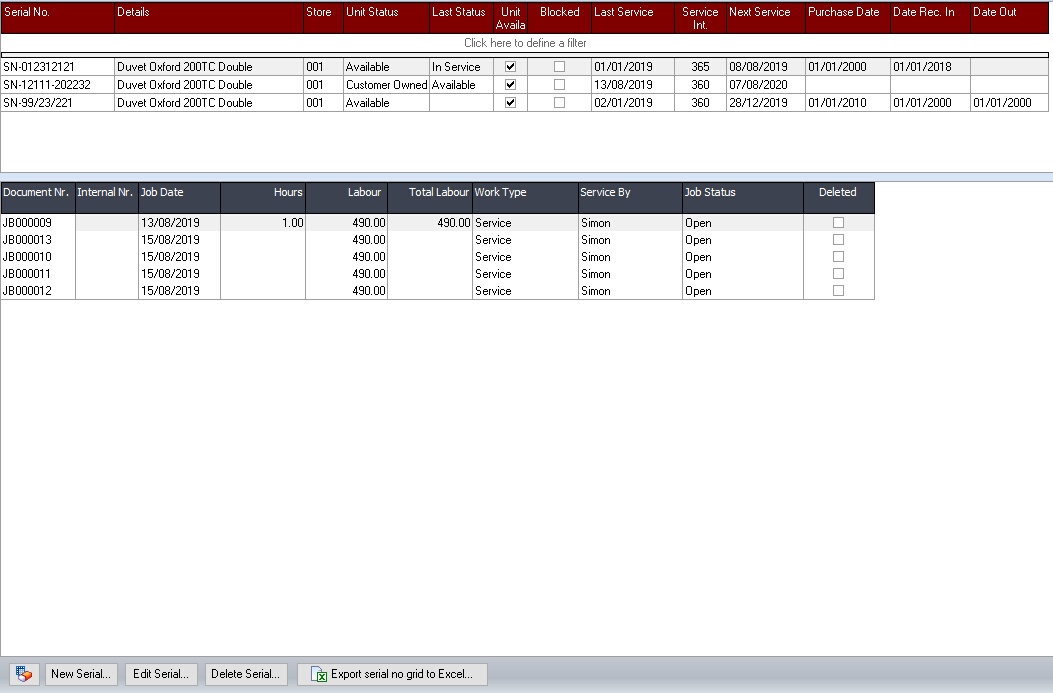Screen dimensions: 1053x693
Task: Tick the Deleted checkbox for JB000009
Action: pos(838,223)
